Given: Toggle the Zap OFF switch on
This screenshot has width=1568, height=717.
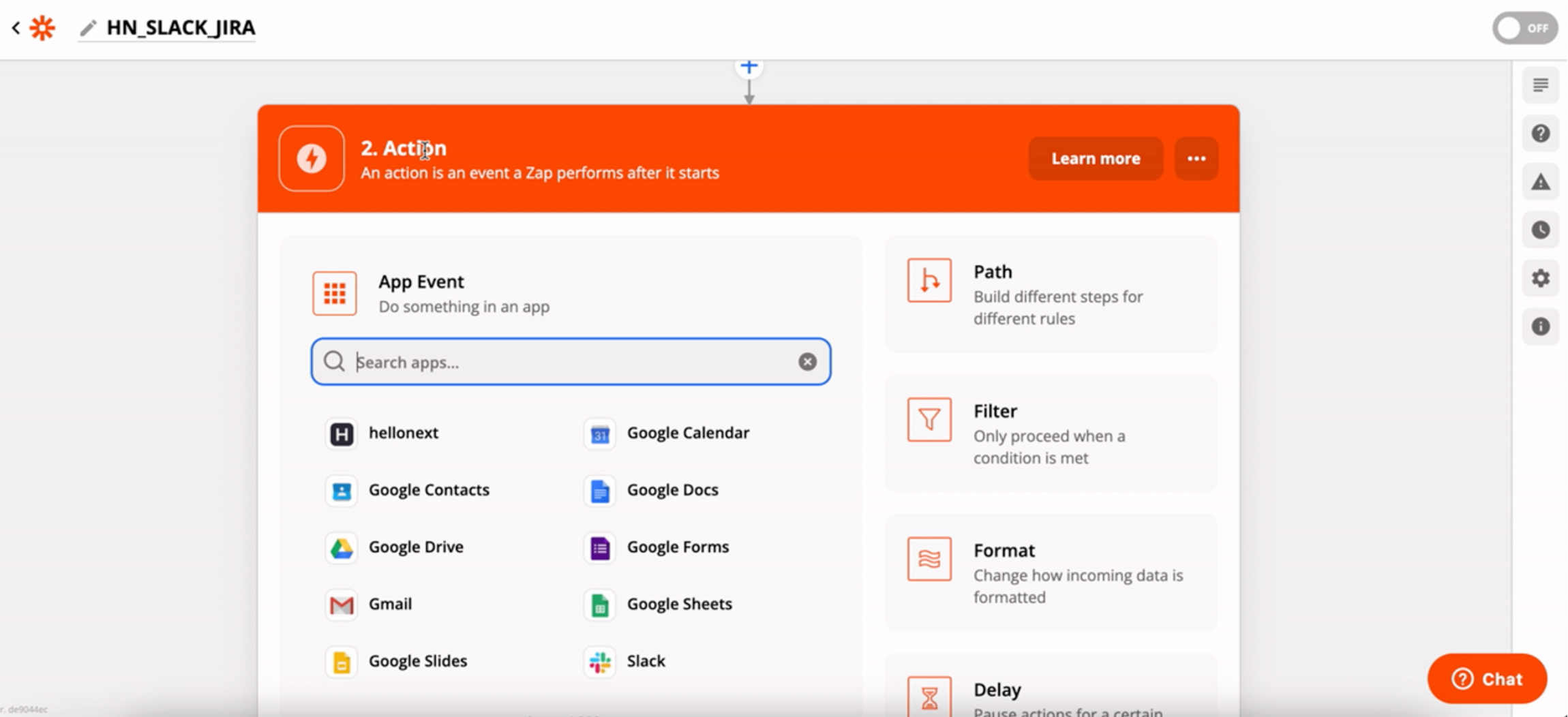Looking at the screenshot, I should pos(1525,28).
